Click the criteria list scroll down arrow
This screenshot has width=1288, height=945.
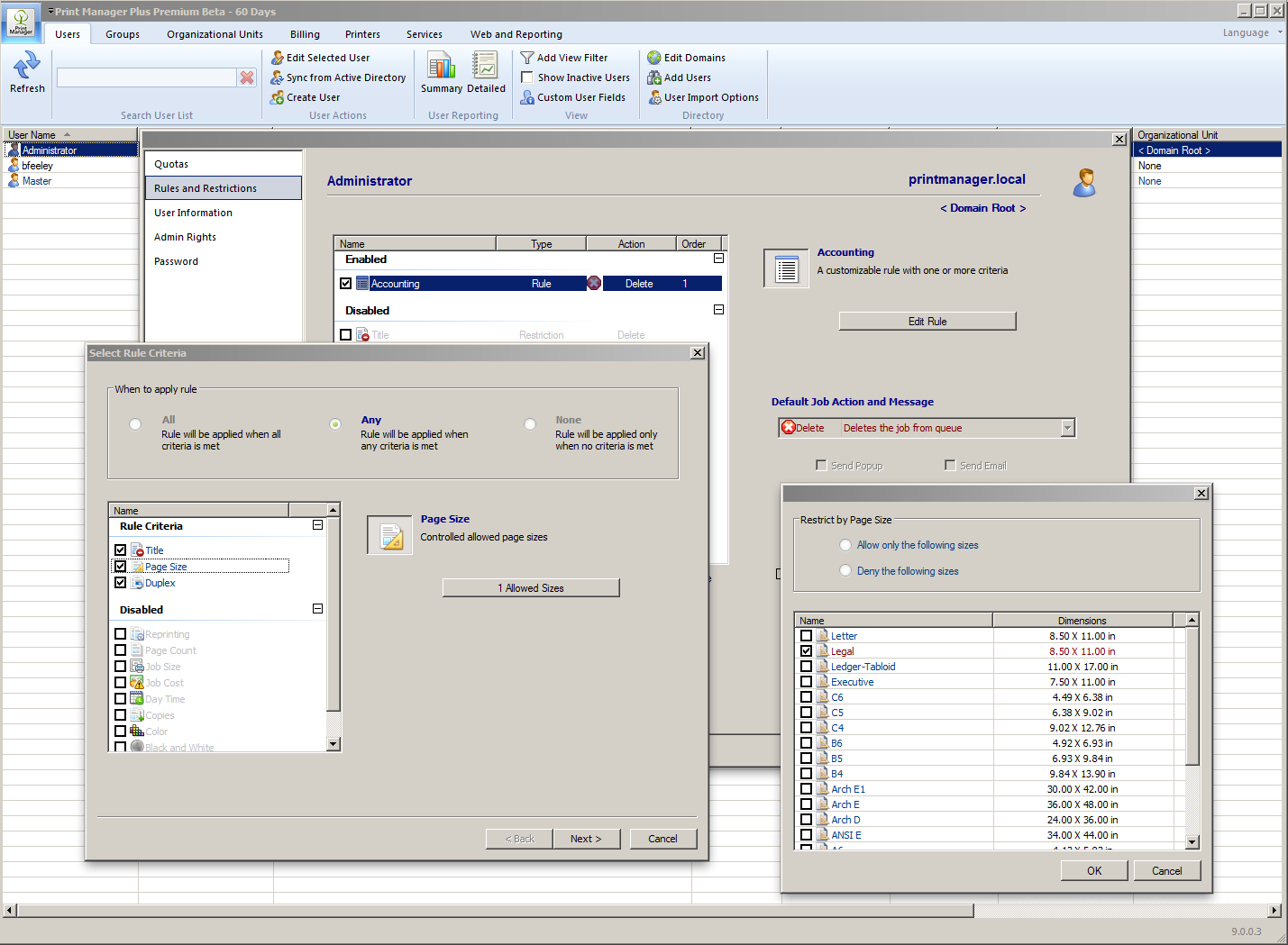(333, 744)
